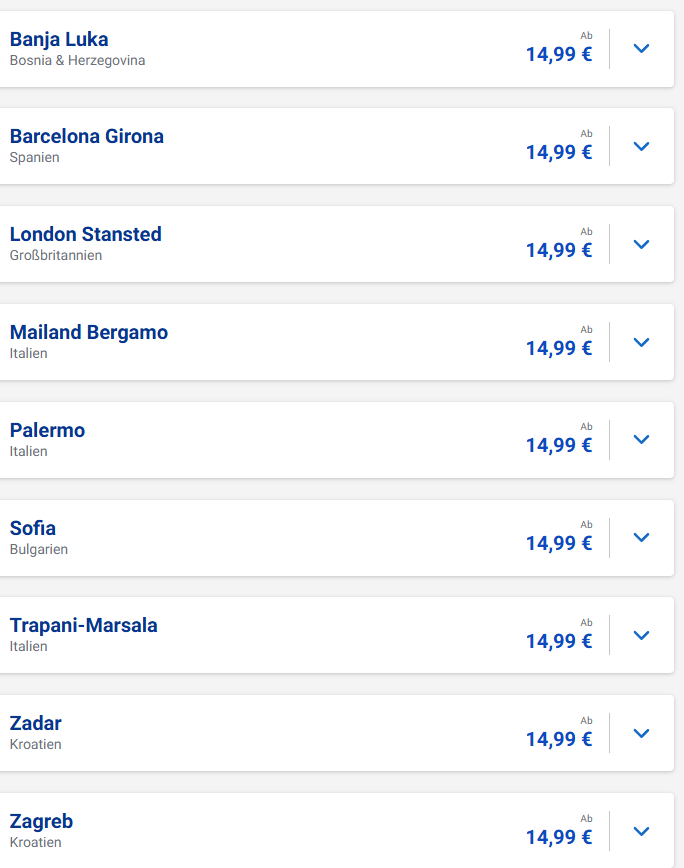The height and width of the screenshot is (868, 684).
Task: Select the Zadar destination name
Action: (35, 724)
